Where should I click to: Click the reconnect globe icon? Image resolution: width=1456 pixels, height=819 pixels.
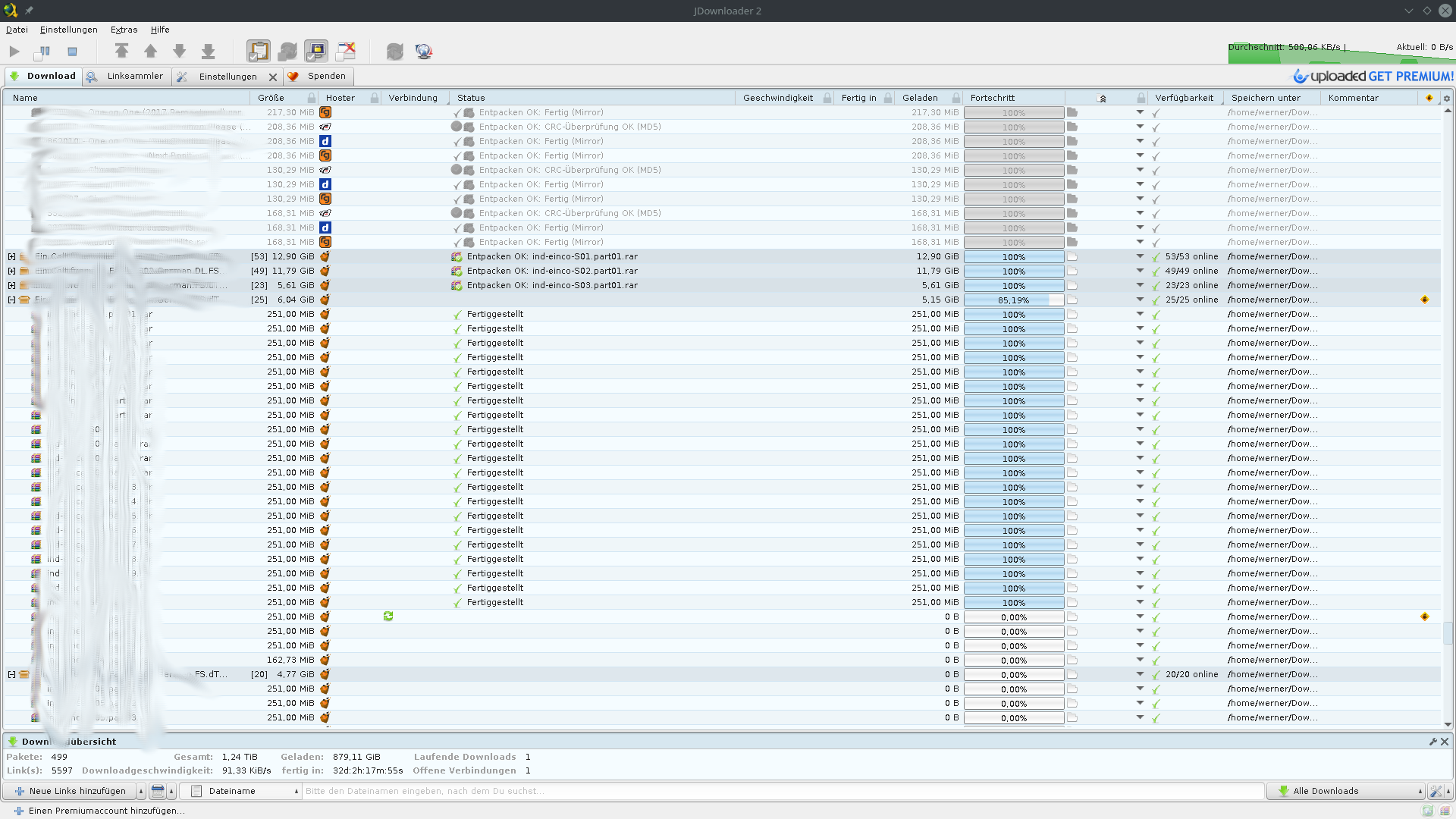point(423,52)
